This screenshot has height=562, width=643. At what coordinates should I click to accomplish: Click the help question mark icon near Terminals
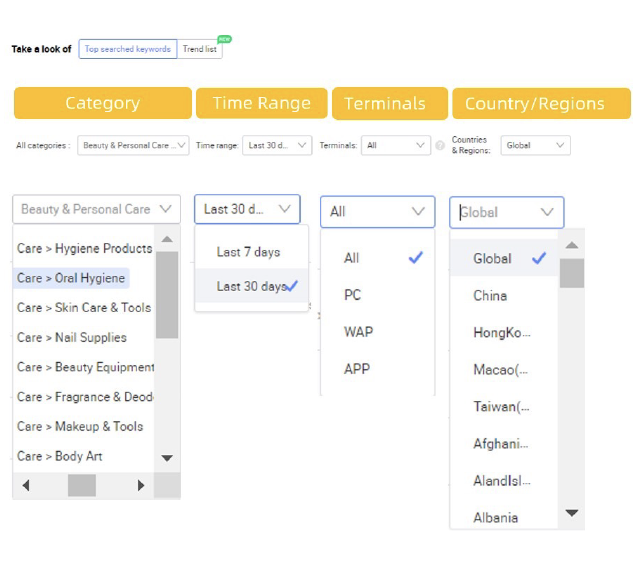point(440,146)
